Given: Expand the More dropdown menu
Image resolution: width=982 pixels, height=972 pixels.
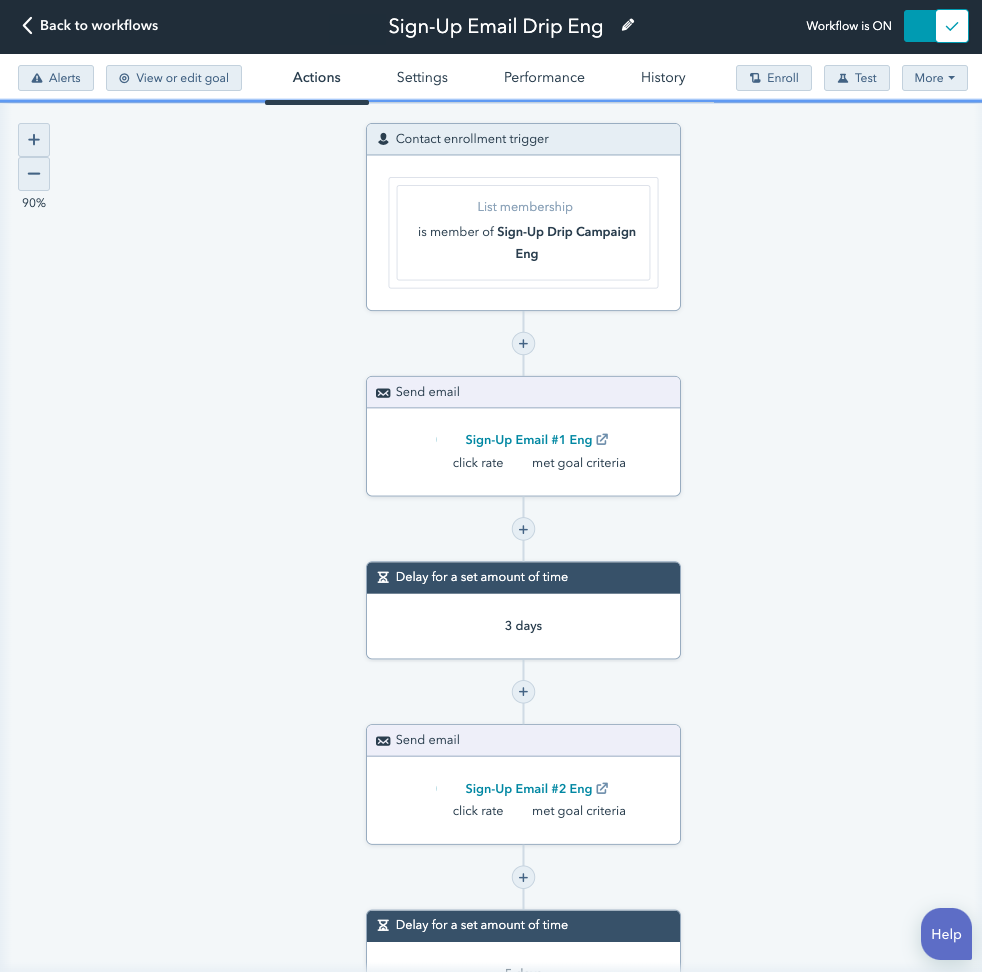Looking at the screenshot, I should click(934, 78).
